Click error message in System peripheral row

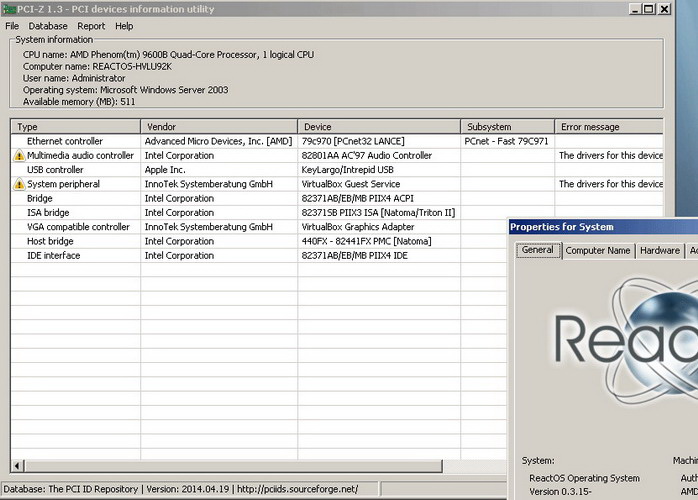click(611, 184)
